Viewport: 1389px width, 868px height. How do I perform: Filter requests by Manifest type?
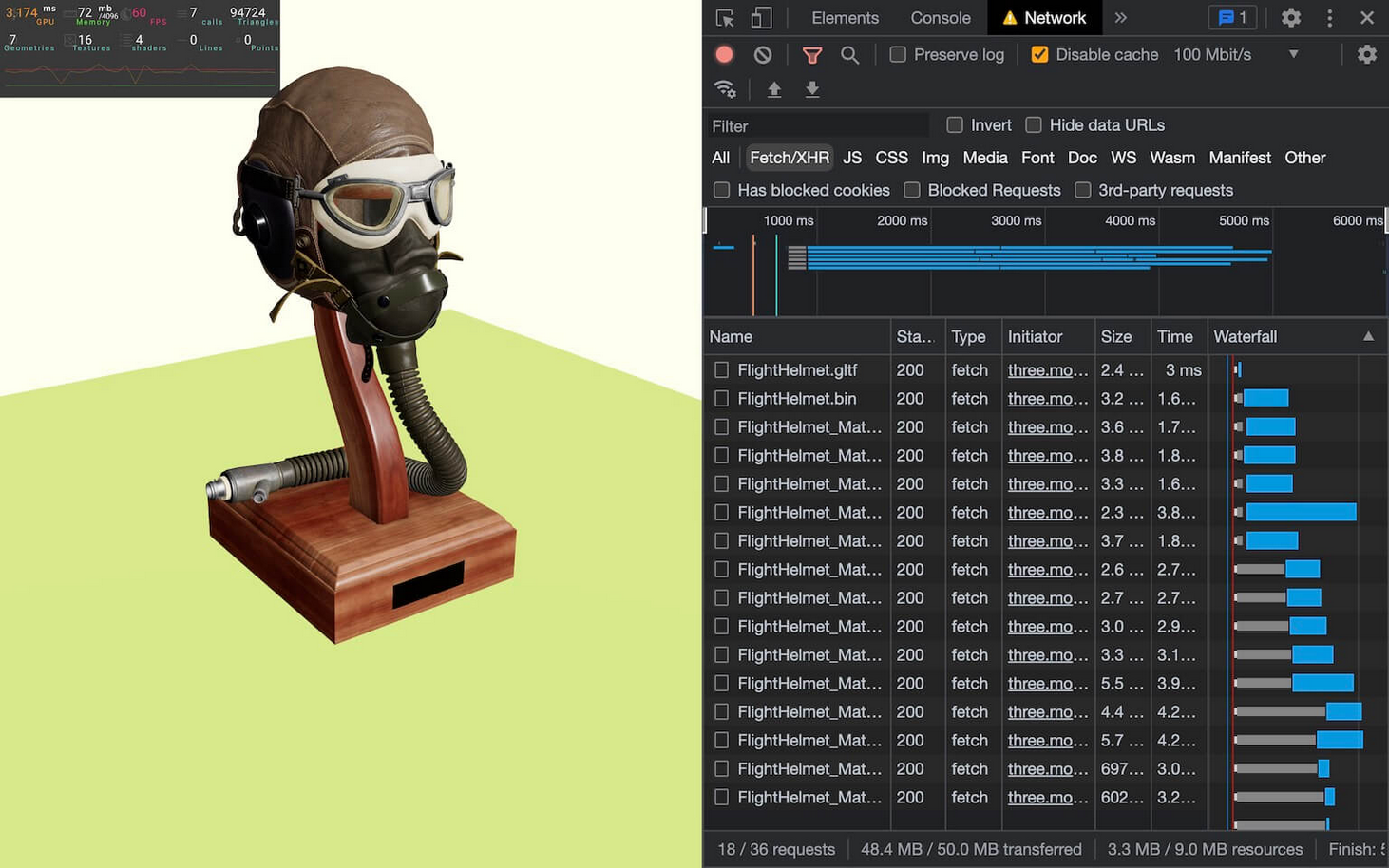(x=1240, y=158)
